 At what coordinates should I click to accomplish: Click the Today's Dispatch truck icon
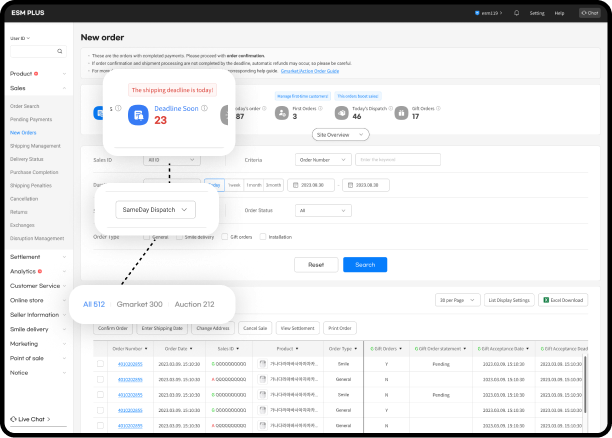(343, 113)
